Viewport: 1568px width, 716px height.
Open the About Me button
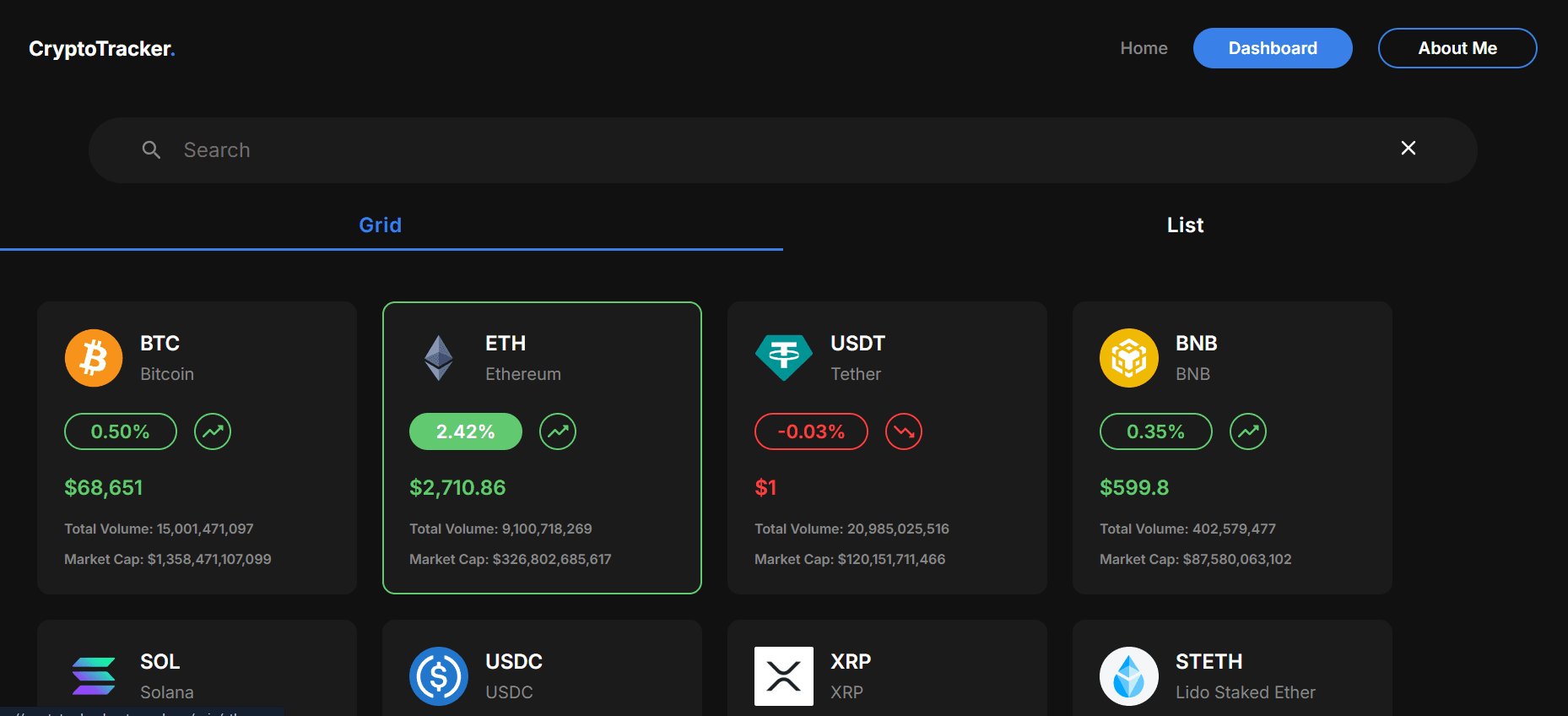coord(1457,48)
